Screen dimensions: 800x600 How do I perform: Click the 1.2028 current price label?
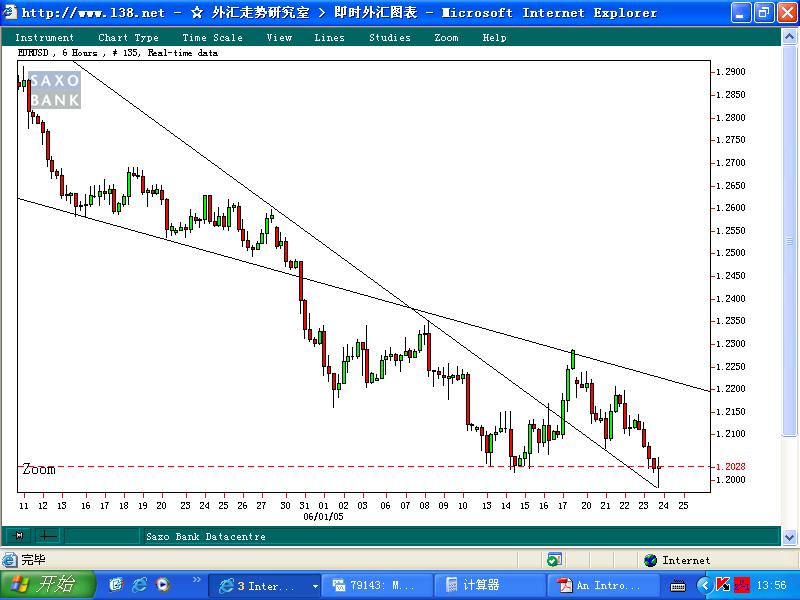(x=731, y=467)
